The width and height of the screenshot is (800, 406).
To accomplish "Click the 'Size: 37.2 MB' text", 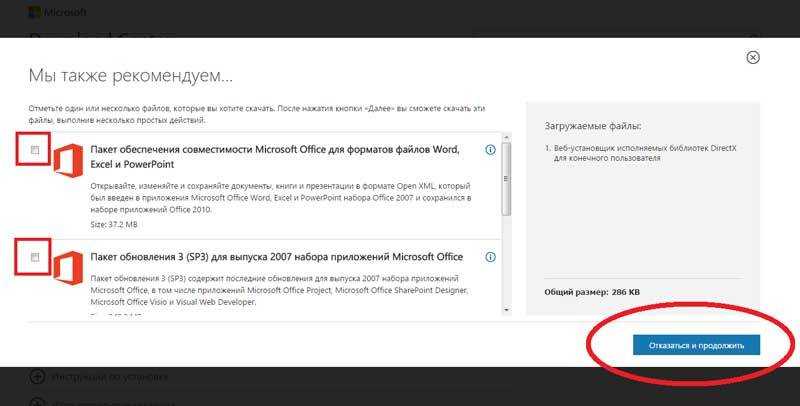I will [x=114, y=224].
